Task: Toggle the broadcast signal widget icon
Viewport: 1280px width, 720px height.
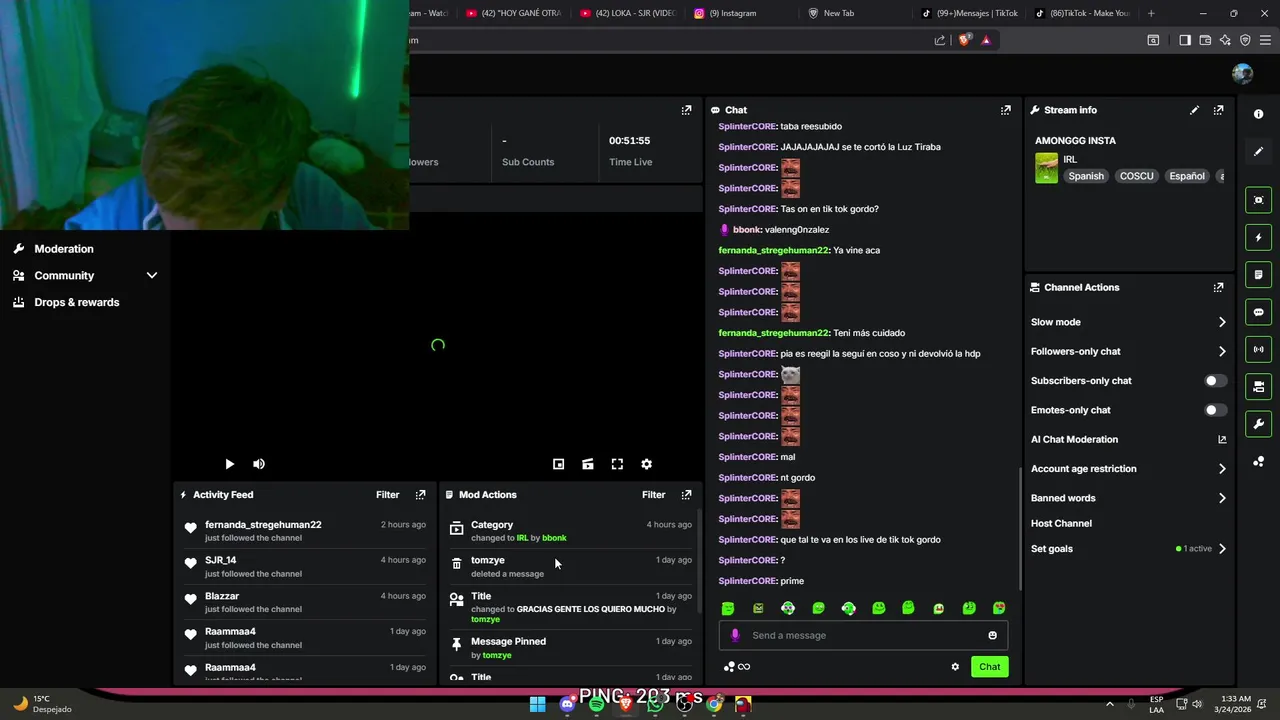Action: point(1258,349)
